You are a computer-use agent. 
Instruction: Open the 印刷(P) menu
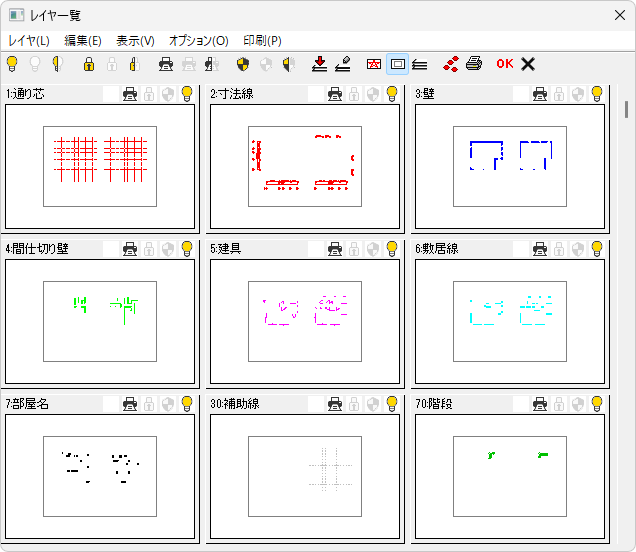click(x=262, y=41)
